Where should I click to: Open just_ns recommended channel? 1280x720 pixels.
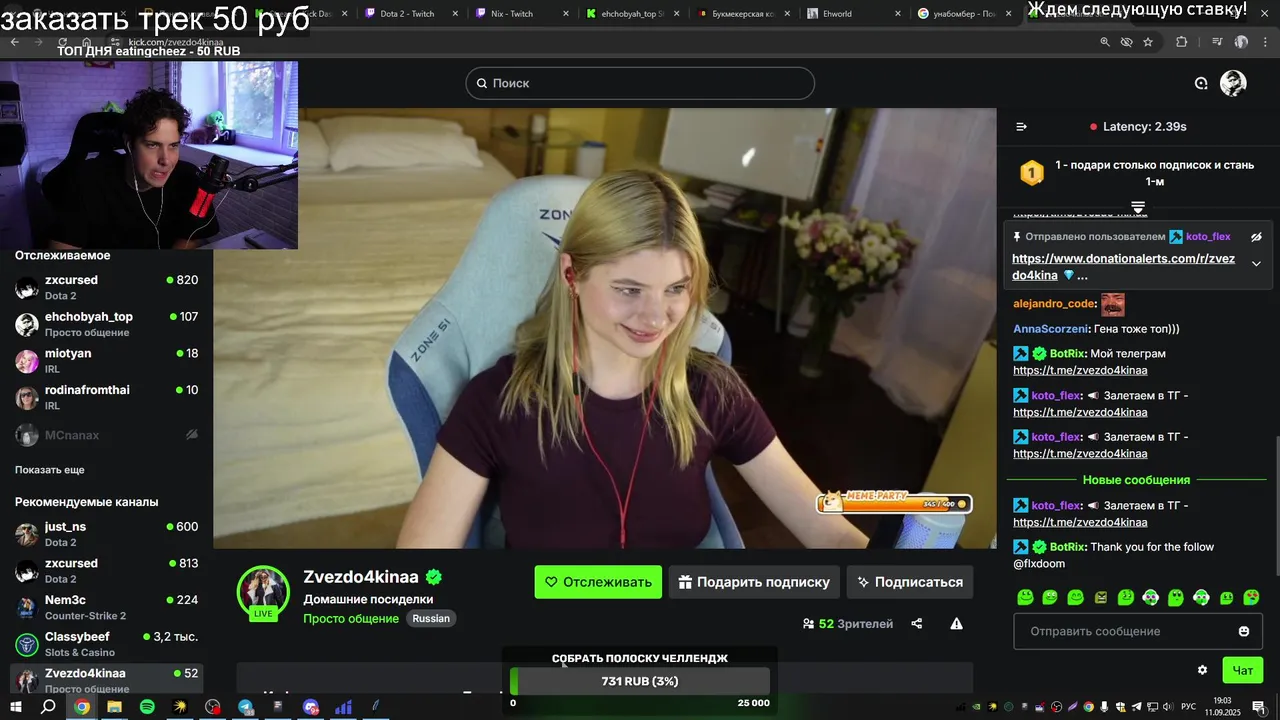pos(106,534)
